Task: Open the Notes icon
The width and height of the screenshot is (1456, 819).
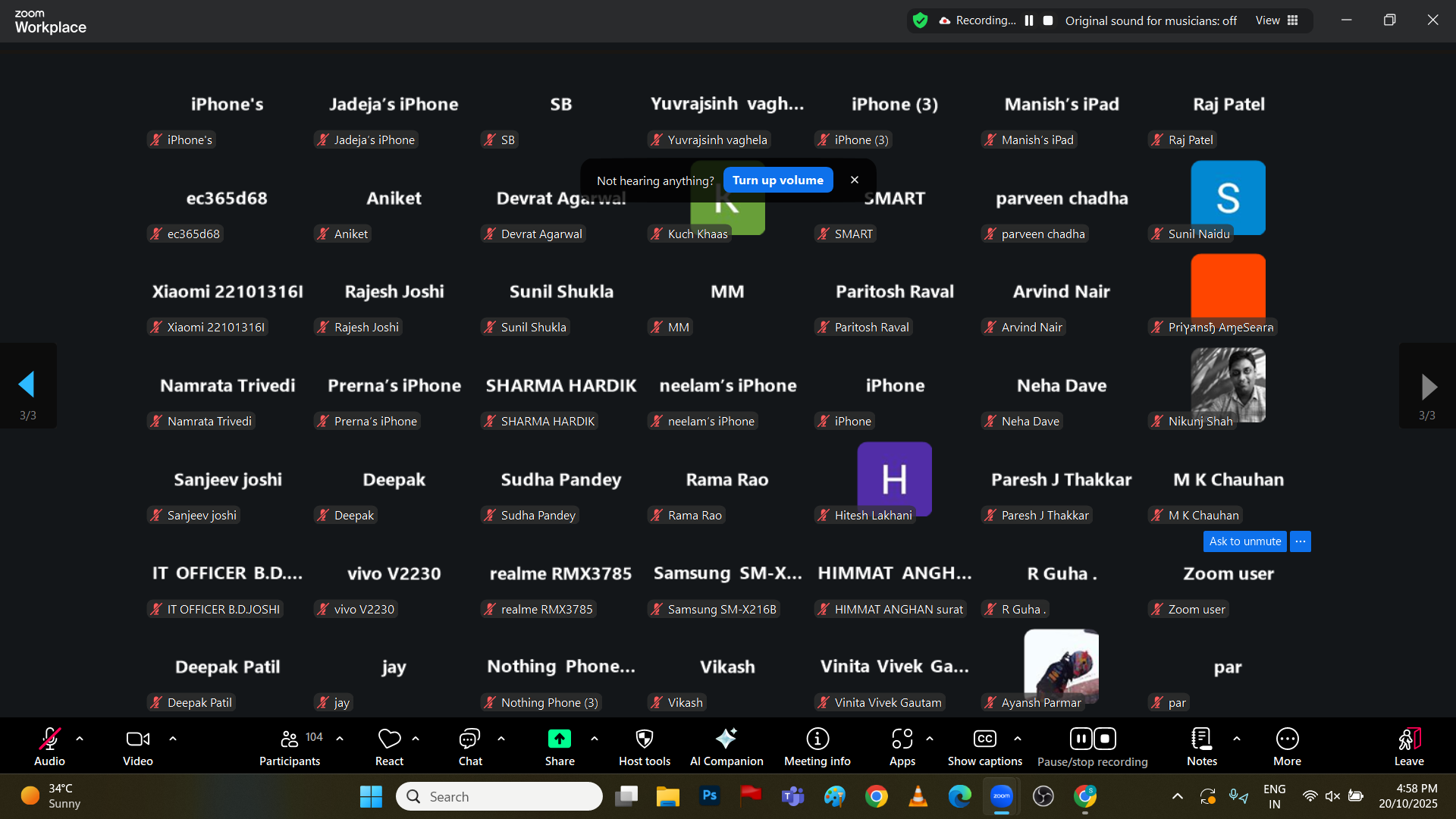Action: coord(1201,739)
